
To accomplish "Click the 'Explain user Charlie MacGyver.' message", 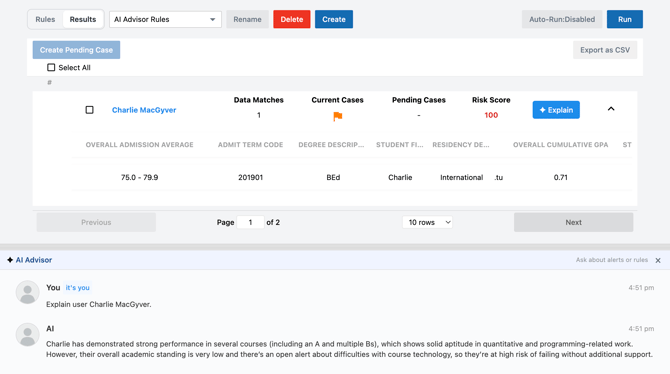I will point(99,304).
